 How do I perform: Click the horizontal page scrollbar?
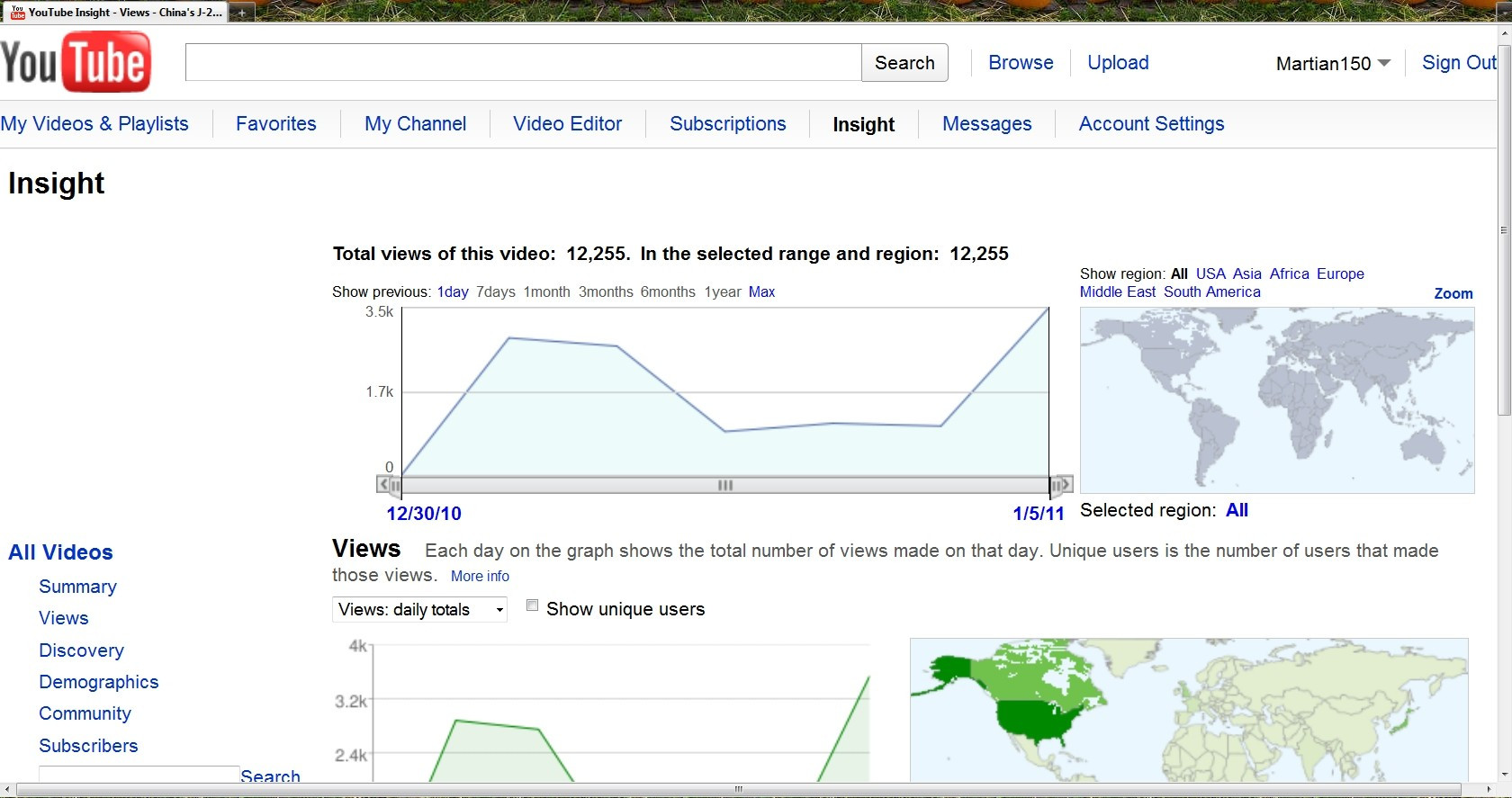738,790
